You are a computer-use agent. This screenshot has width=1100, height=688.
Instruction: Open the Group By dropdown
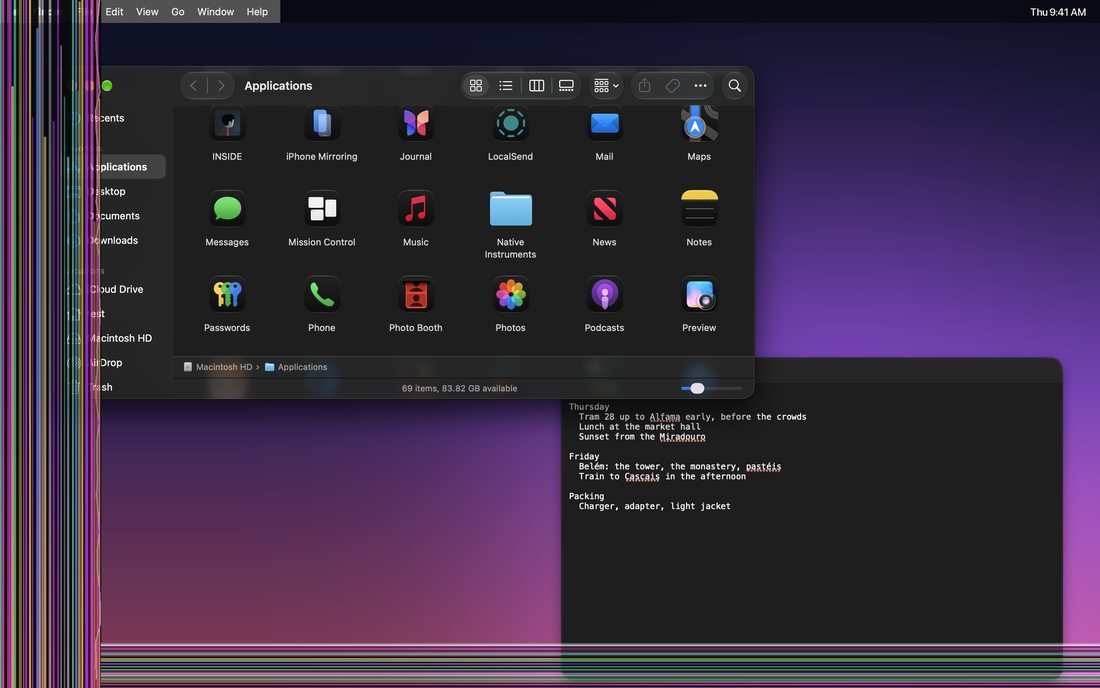point(606,86)
